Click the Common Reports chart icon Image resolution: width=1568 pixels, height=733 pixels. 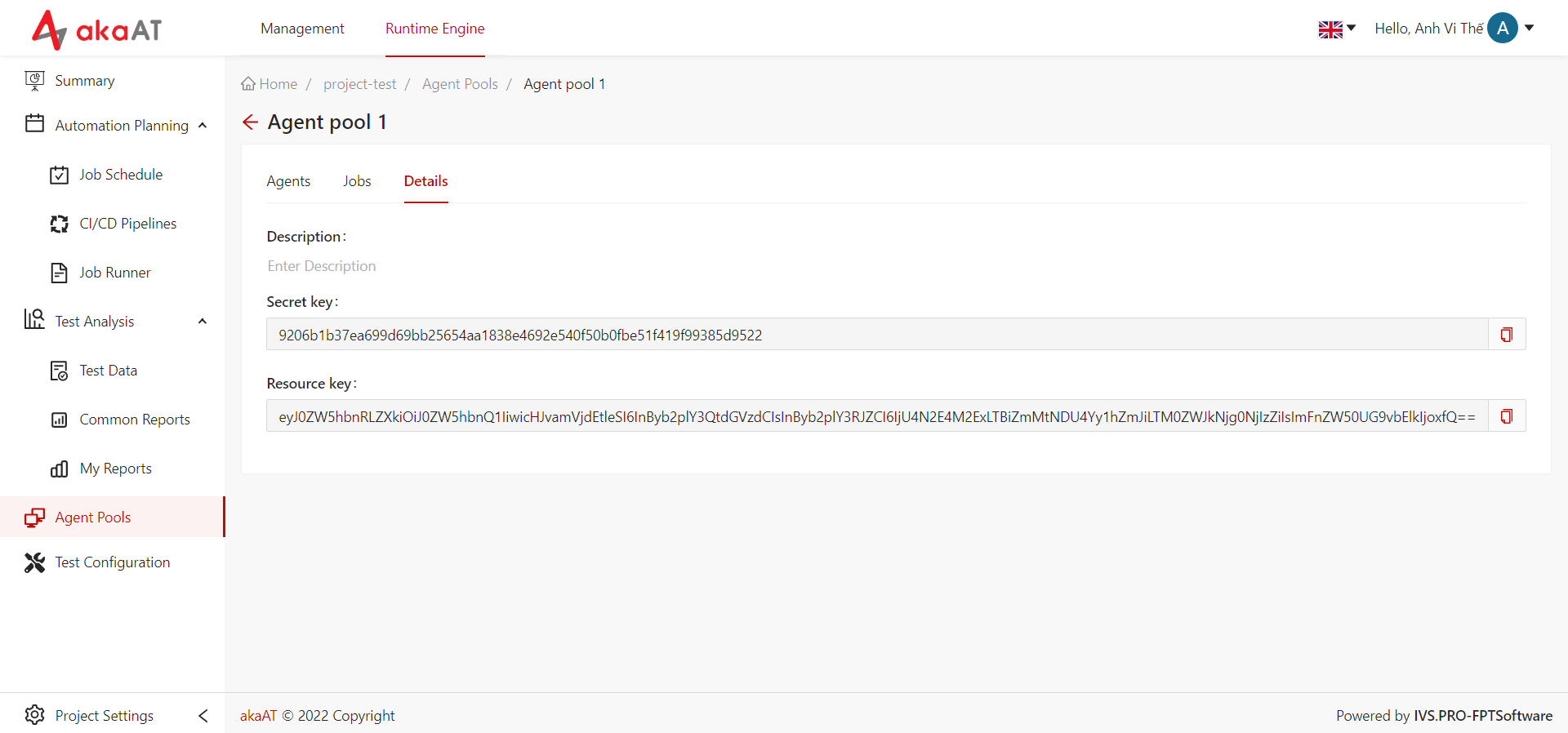59,420
